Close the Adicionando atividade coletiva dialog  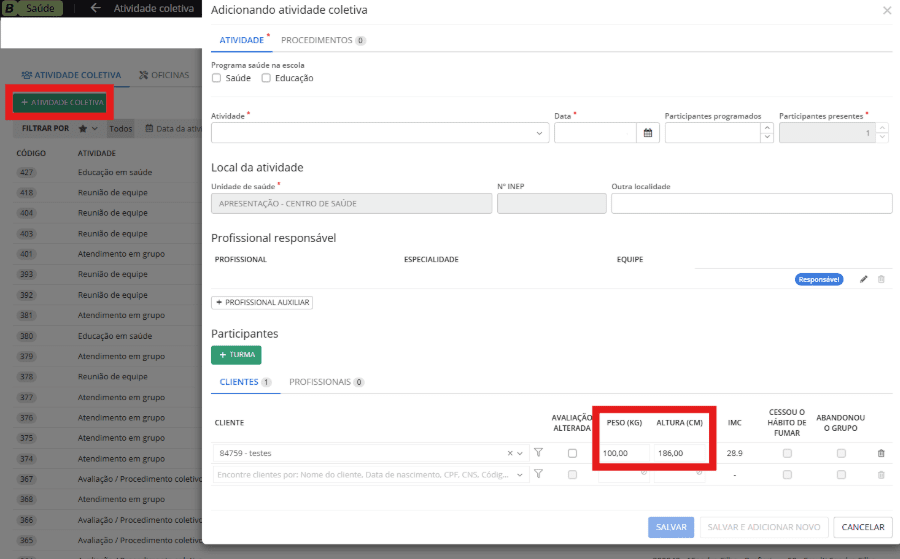click(x=886, y=11)
